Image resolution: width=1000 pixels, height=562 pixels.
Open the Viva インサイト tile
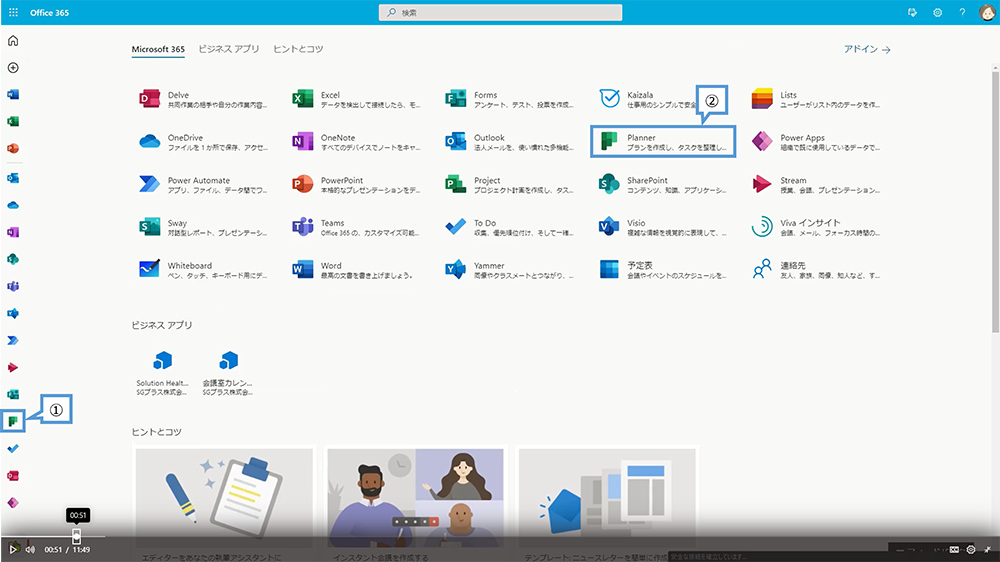click(x=815, y=227)
